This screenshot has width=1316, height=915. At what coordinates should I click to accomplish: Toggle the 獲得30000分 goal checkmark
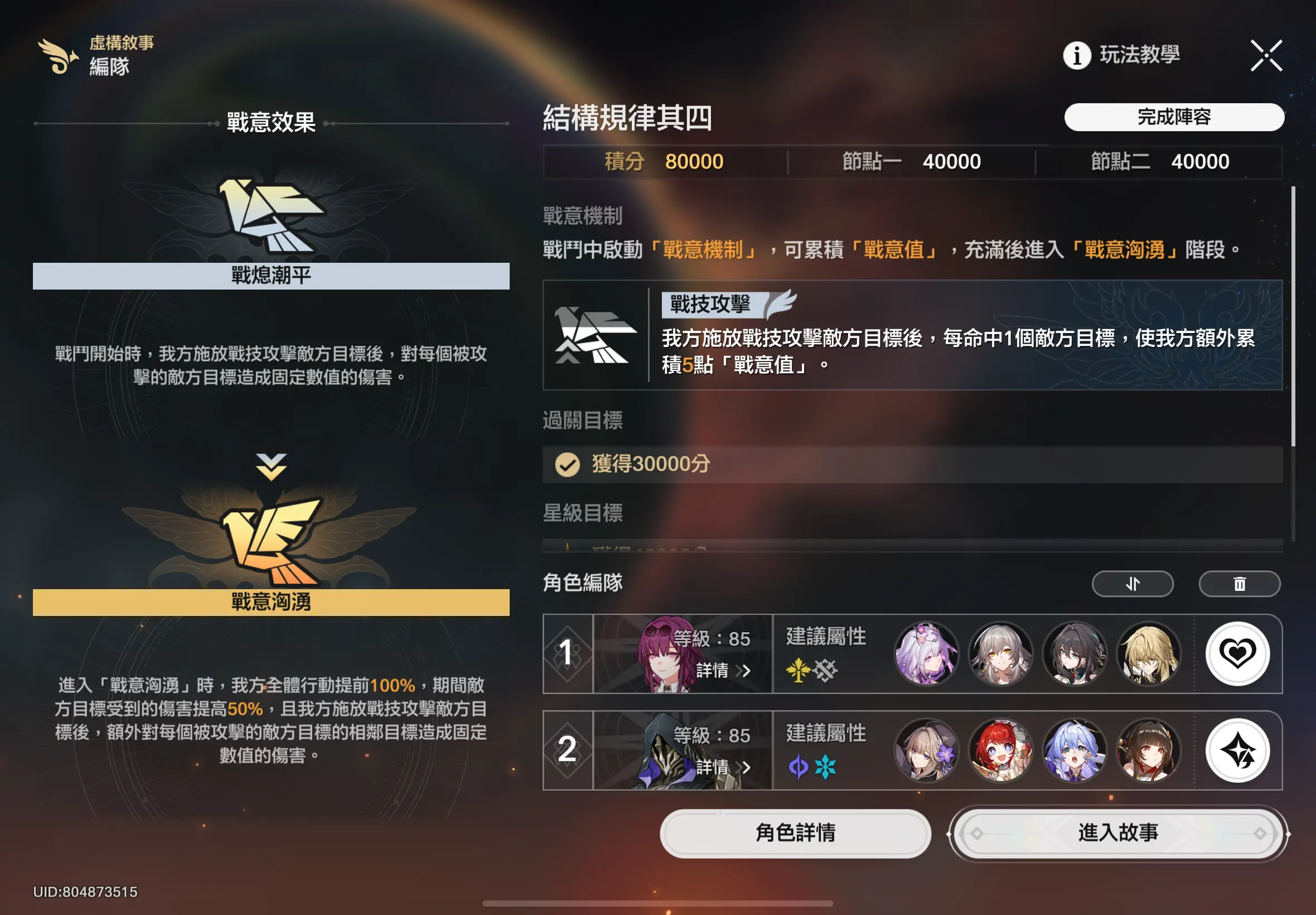(567, 464)
